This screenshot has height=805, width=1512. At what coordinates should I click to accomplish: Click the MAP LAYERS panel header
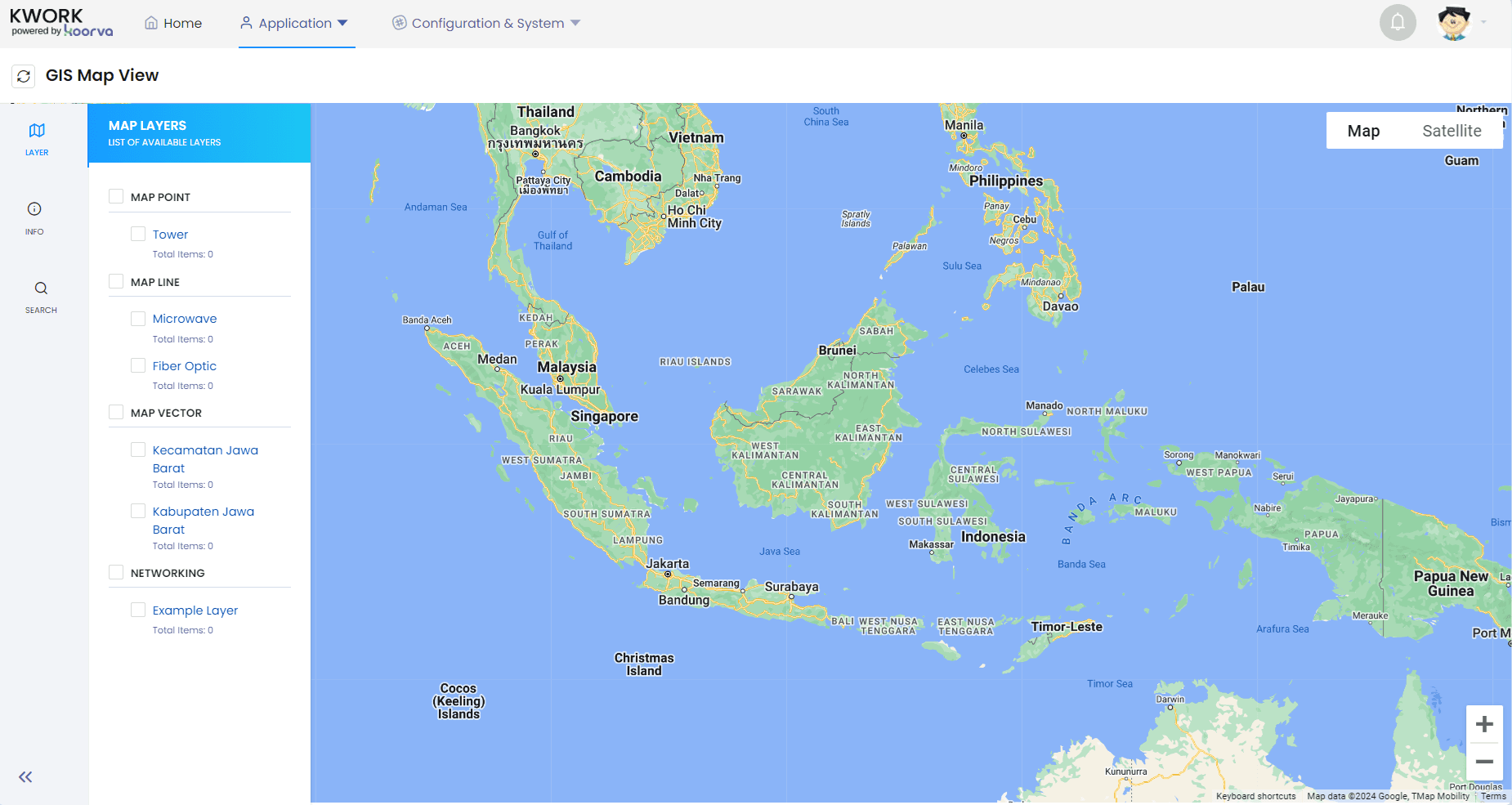[199, 133]
